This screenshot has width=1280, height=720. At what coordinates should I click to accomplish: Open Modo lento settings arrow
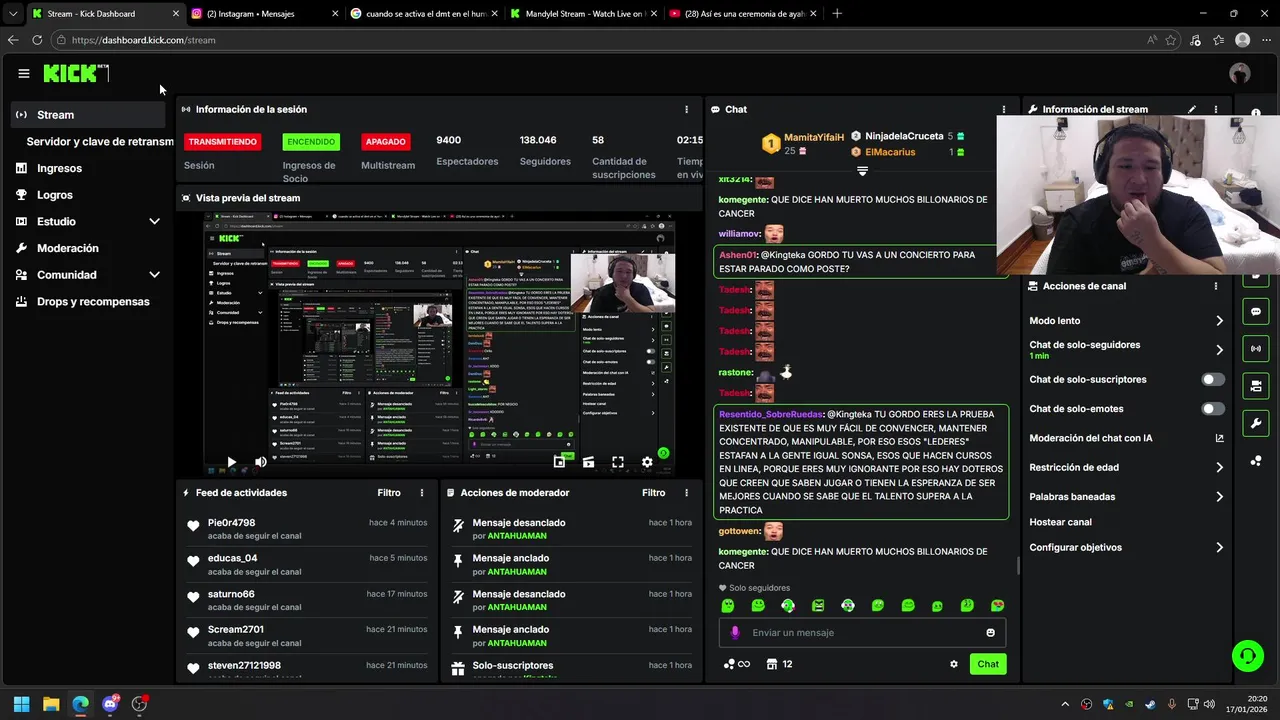pyautogui.click(x=1219, y=321)
